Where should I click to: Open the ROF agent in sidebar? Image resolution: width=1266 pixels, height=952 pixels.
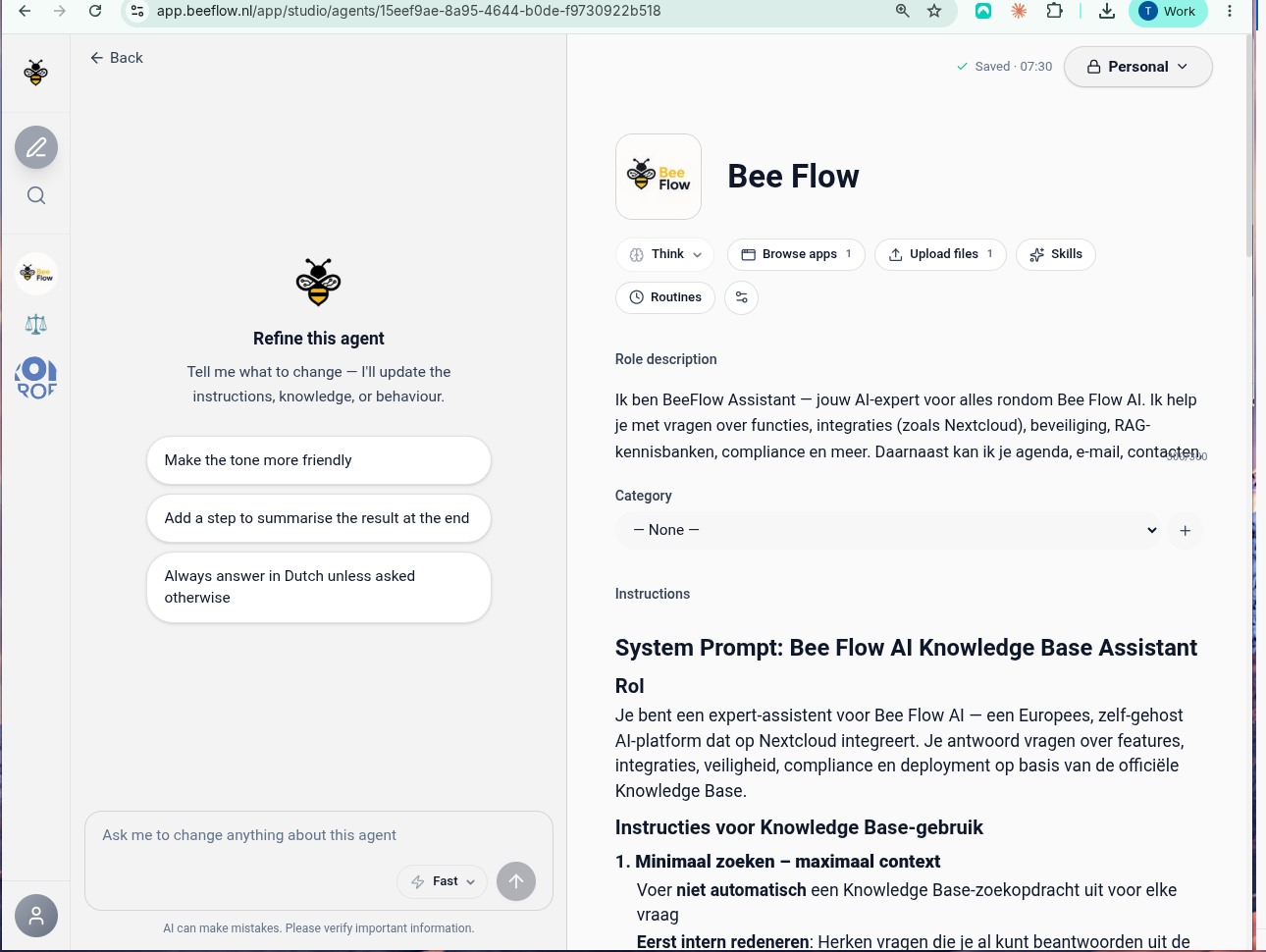[x=36, y=378]
